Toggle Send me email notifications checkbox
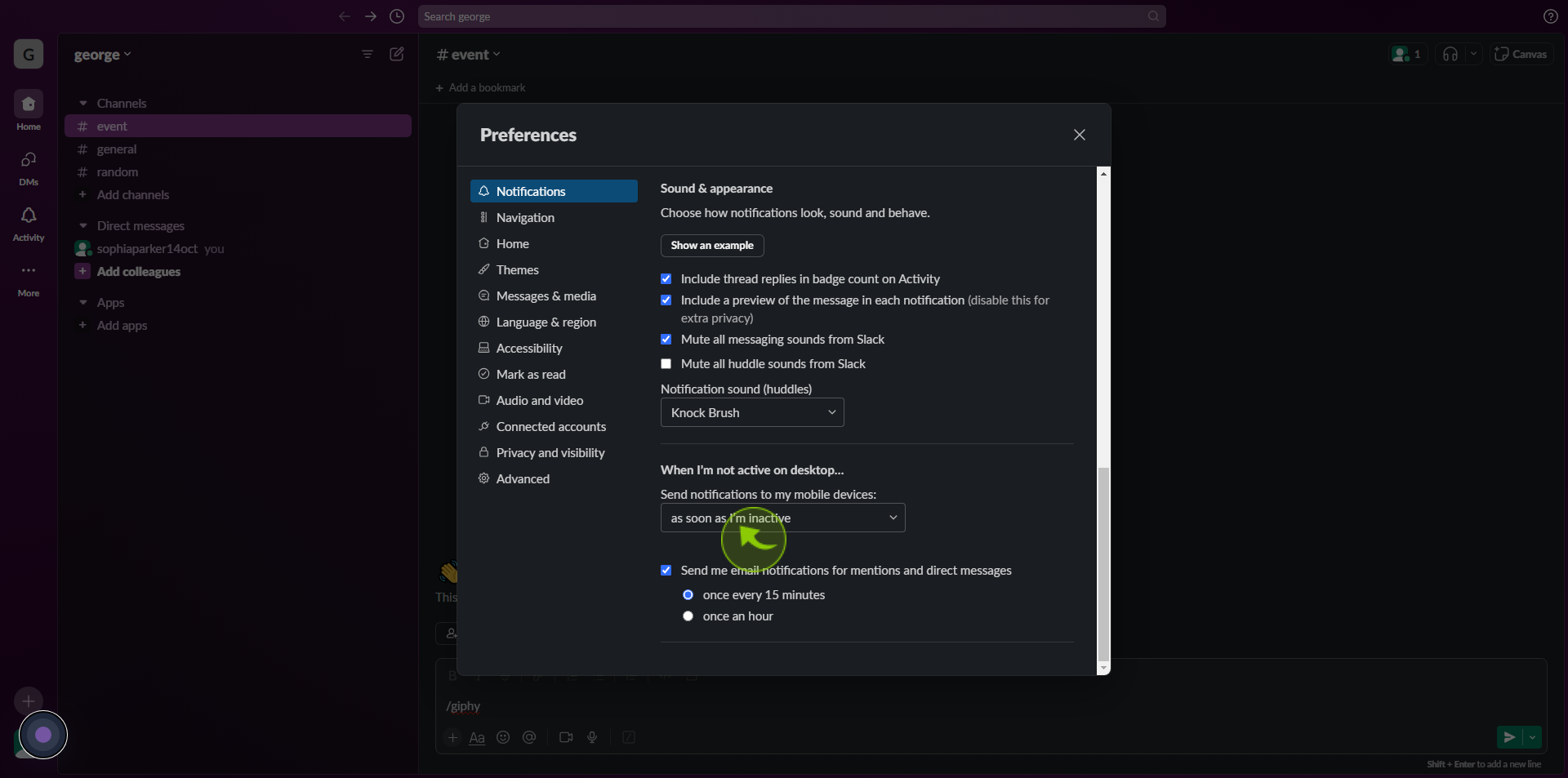This screenshot has width=1568, height=778. 666,571
